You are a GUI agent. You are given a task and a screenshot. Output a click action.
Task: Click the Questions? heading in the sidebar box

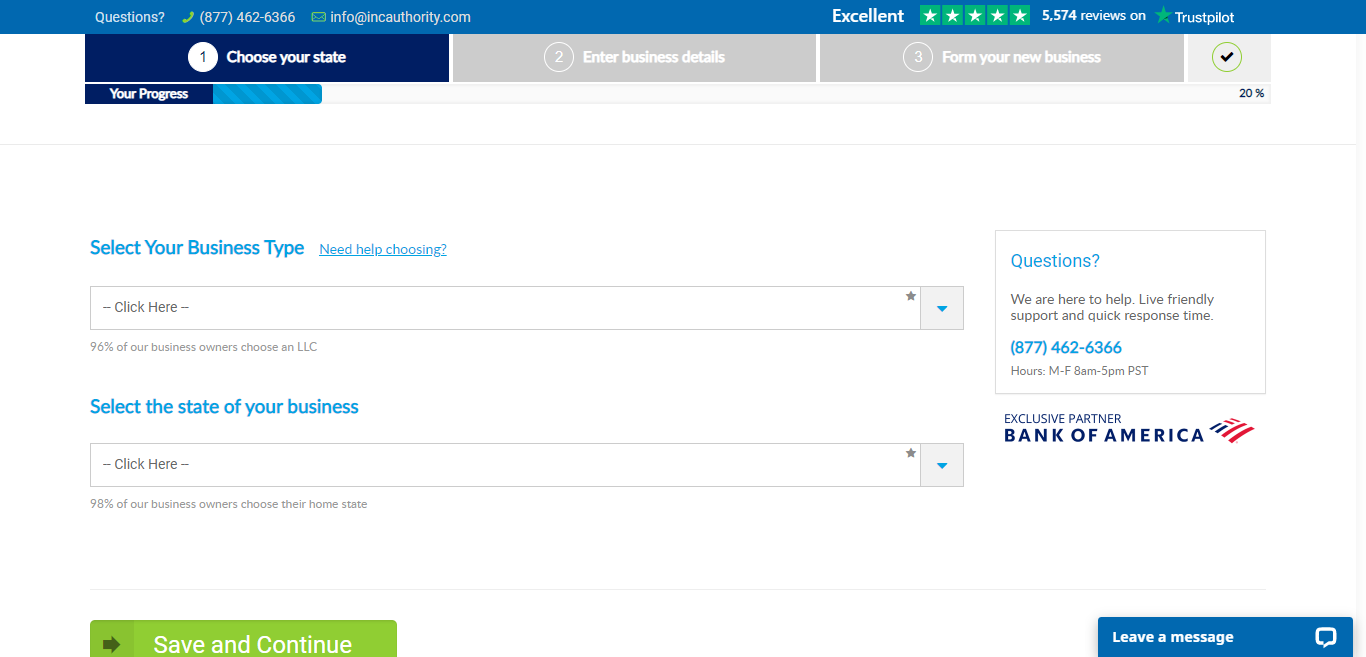click(x=1055, y=261)
